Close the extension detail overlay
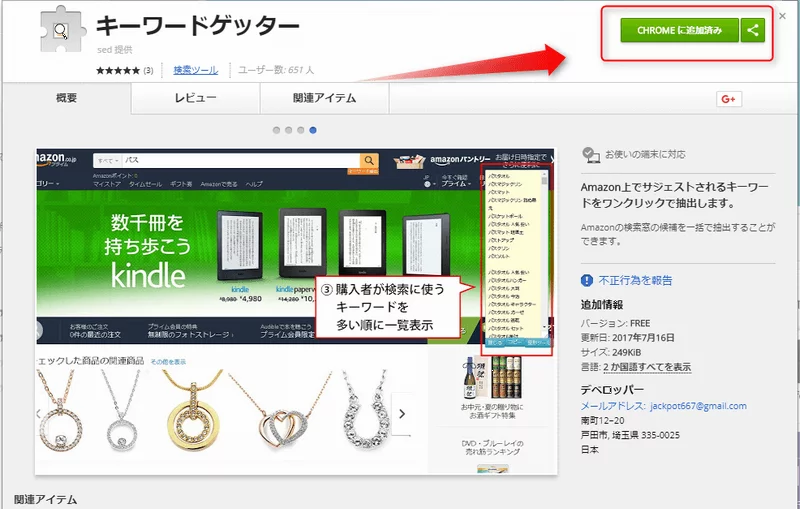 coord(782,14)
